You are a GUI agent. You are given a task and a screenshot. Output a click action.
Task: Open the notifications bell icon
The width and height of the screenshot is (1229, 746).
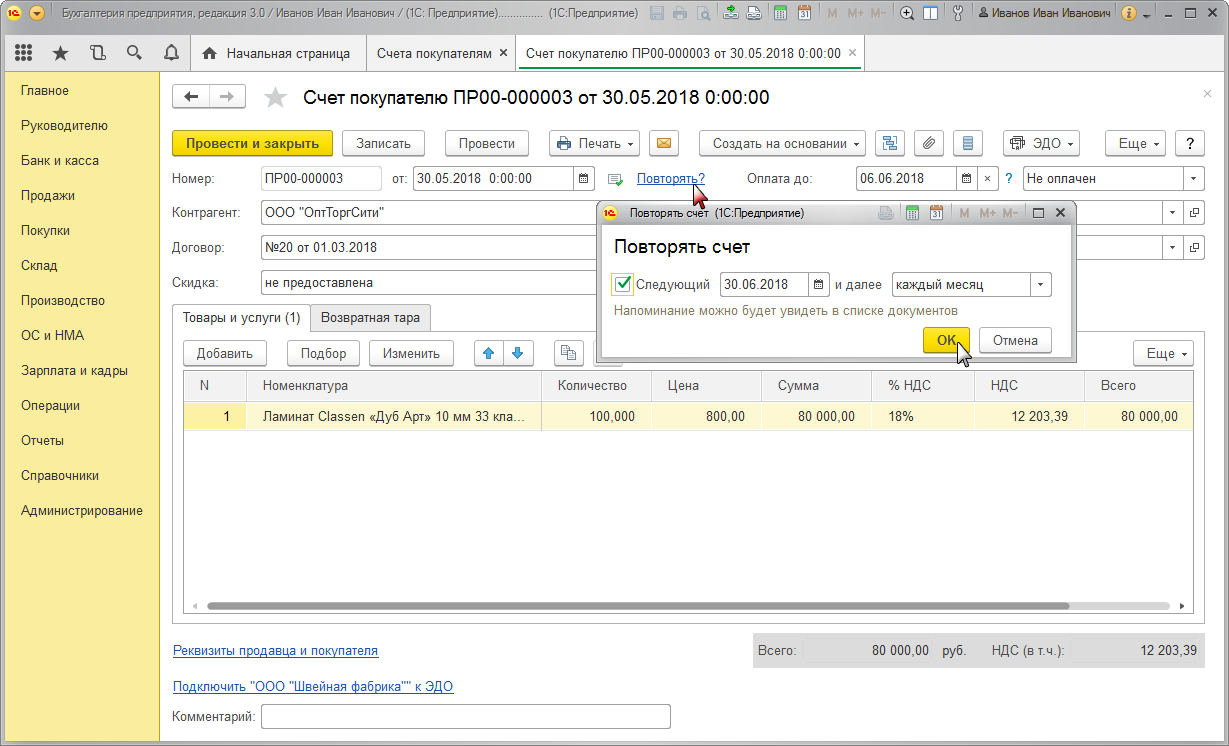(171, 53)
